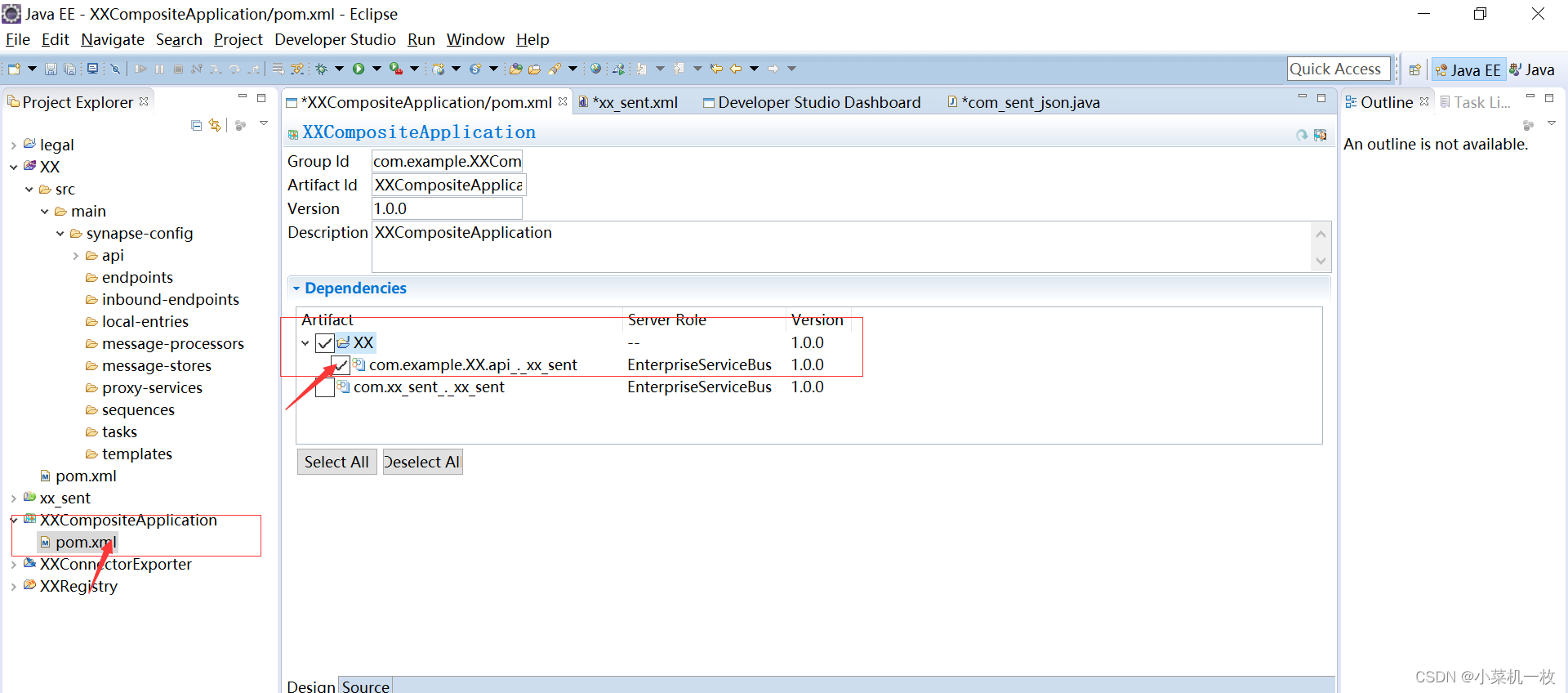The height and width of the screenshot is (693, 1568).
Task: Collapse the Dependencies section
Action: [296, 288]
